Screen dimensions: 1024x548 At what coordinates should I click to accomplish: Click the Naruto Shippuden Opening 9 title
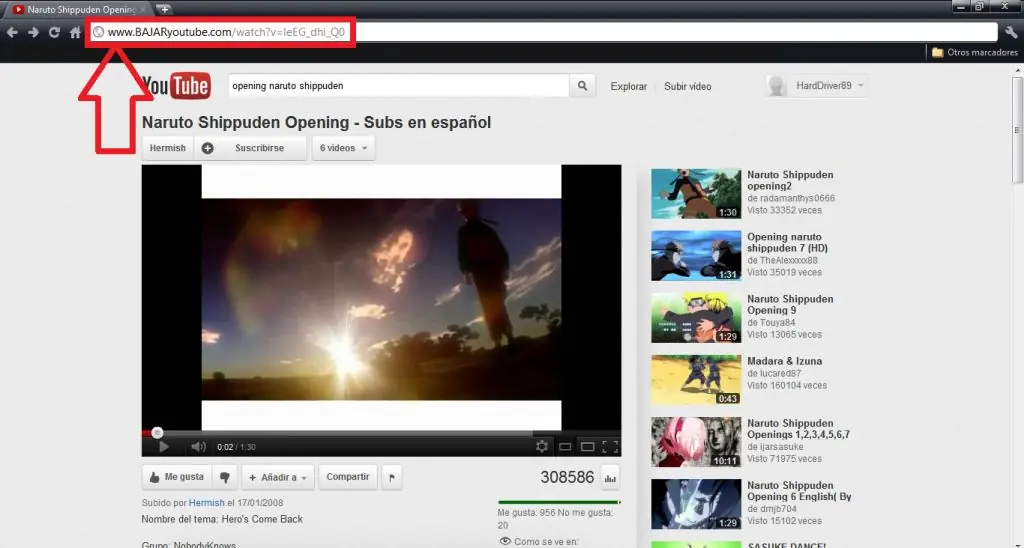coord(790,304)
